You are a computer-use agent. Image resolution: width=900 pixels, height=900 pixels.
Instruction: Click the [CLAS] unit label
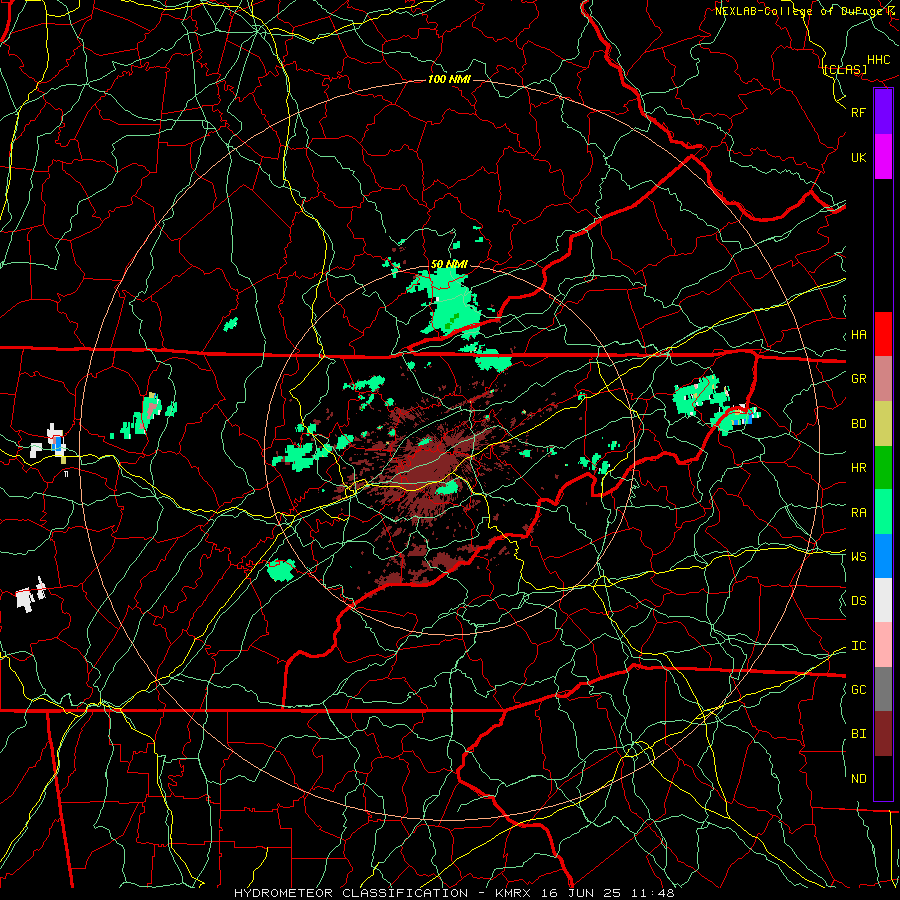click(x=845, y=69)
